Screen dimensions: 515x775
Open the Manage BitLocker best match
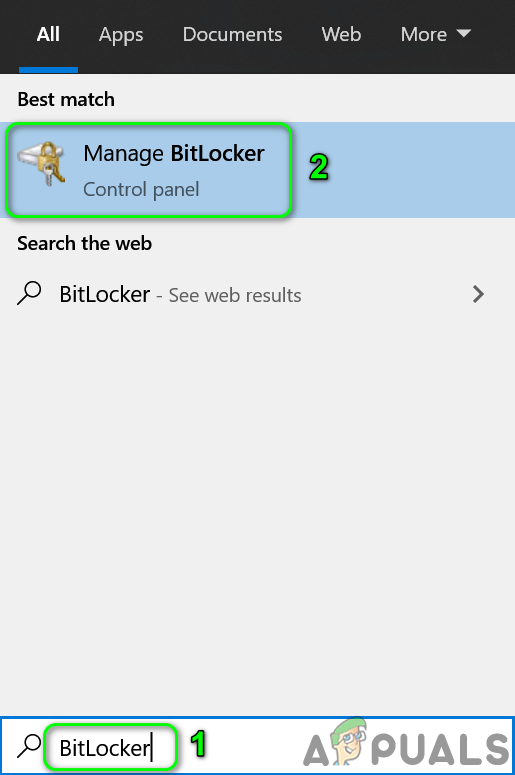258,170
